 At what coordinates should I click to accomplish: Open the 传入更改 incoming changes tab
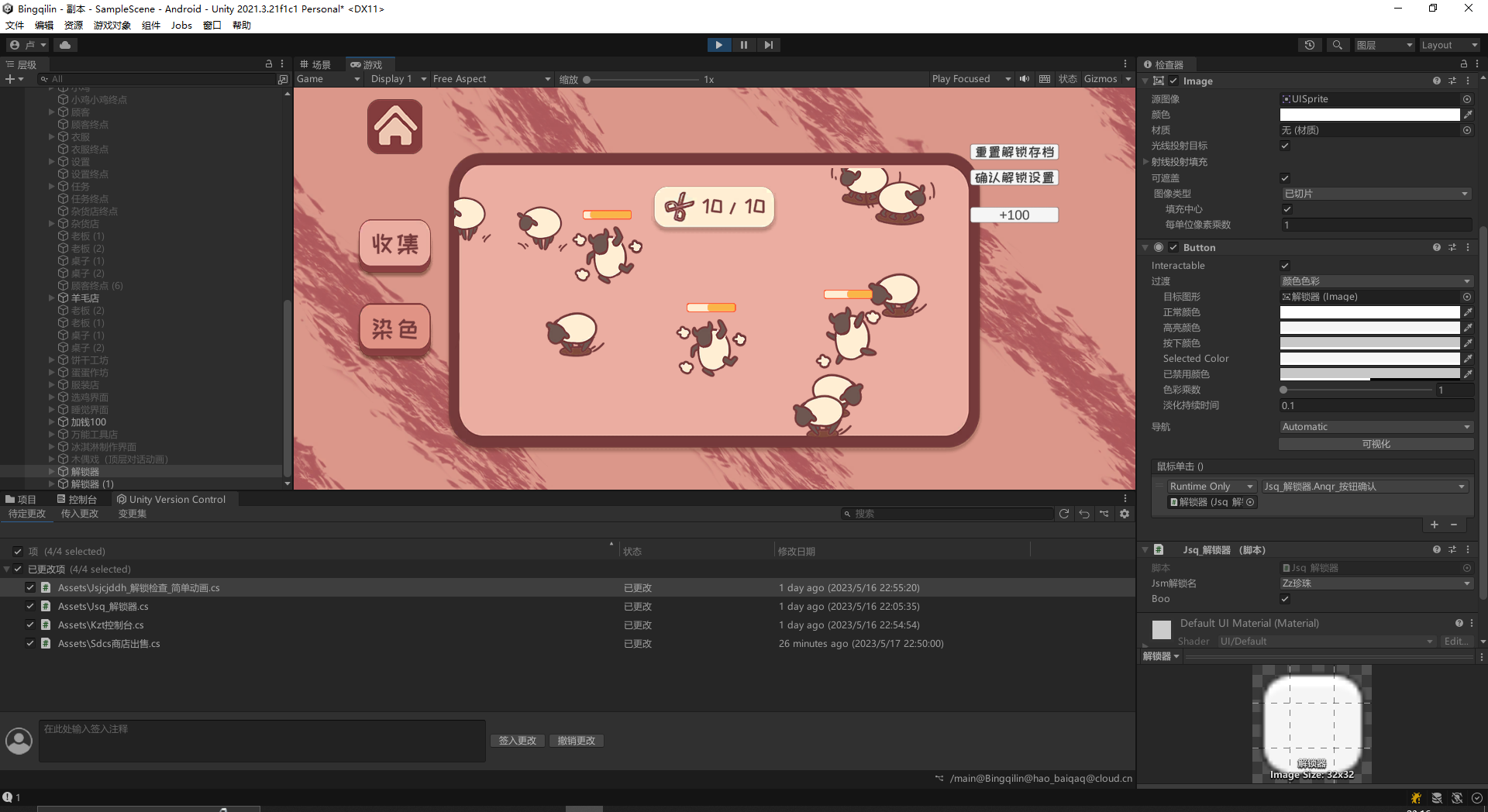tap(80, 514)
